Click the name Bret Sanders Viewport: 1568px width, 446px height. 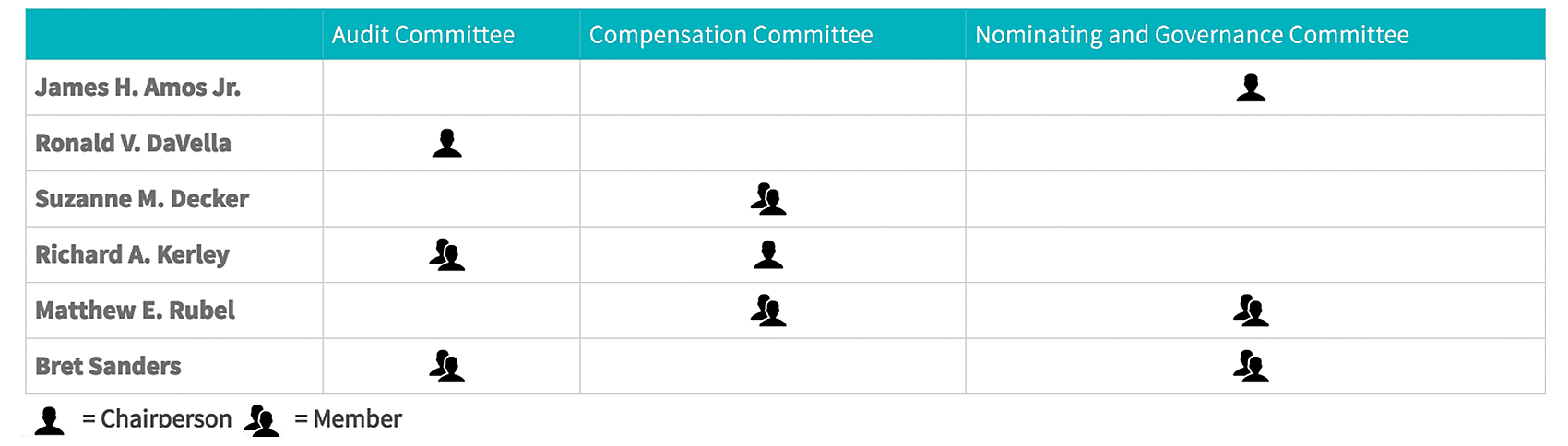108,367
